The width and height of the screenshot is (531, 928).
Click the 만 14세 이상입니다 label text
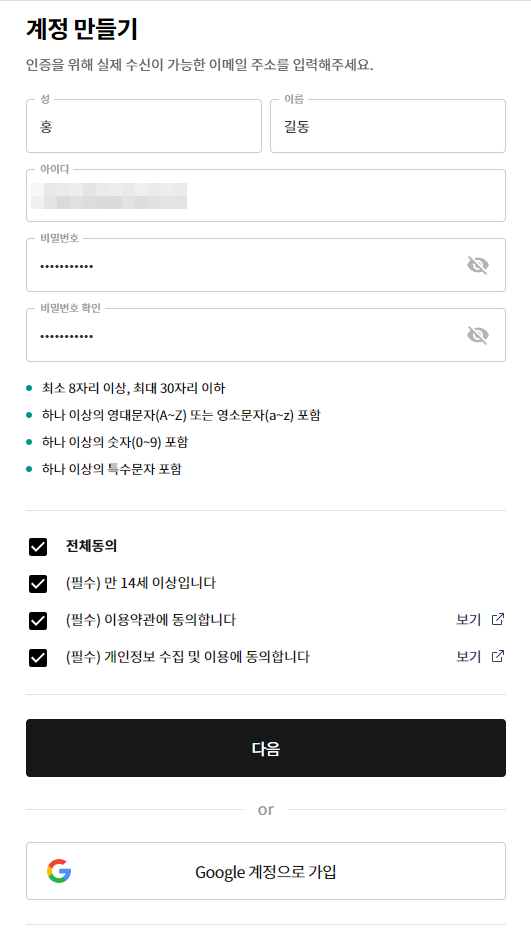[x=140, y=583]
